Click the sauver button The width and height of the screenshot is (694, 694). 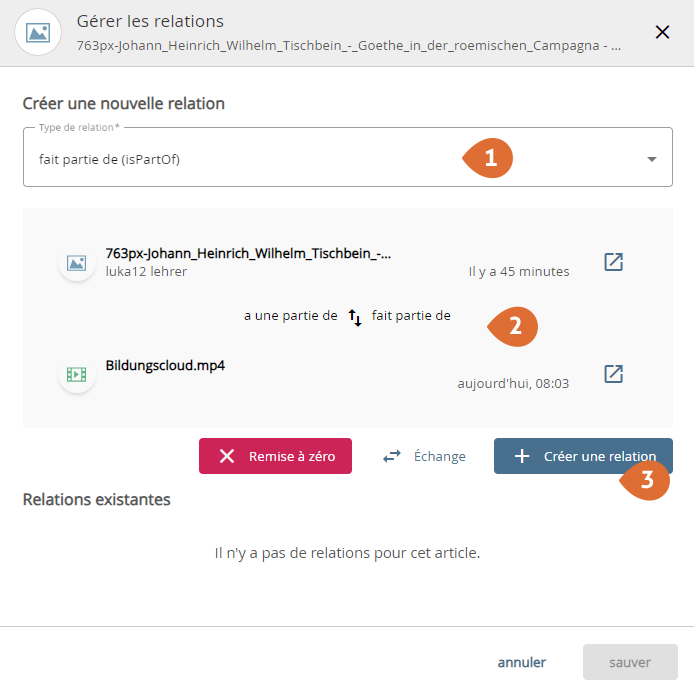click(630, 662)
